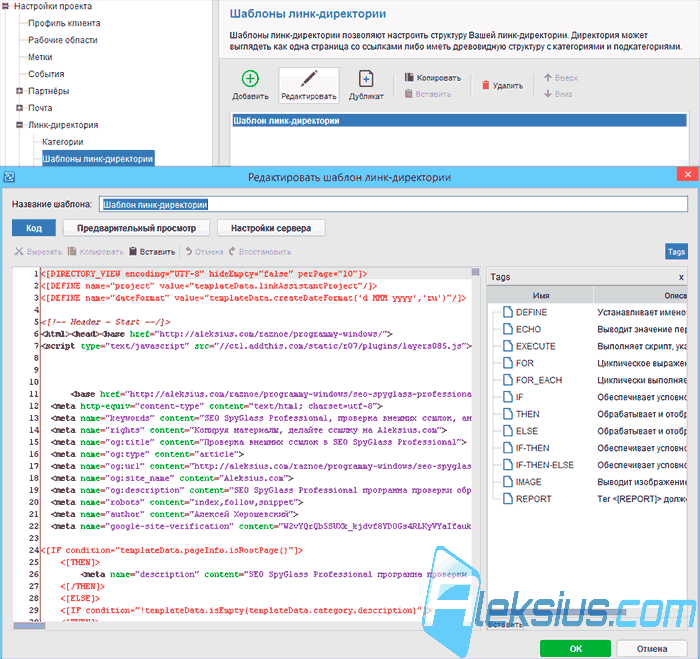Select the IF tag entry
The width and height of the screenshot is (700, 659).
519,397
